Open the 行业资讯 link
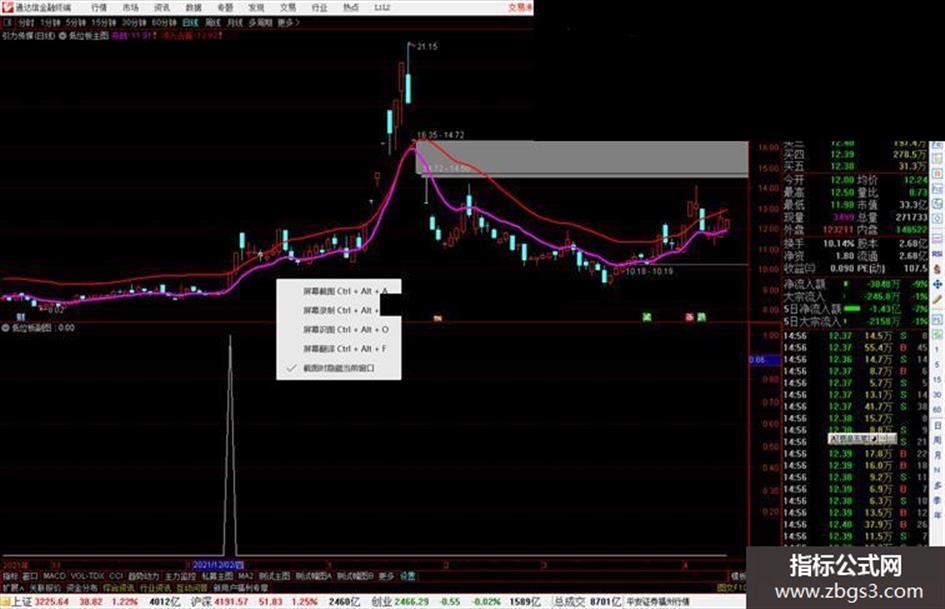945x609 pixels. tap(155, 588)
